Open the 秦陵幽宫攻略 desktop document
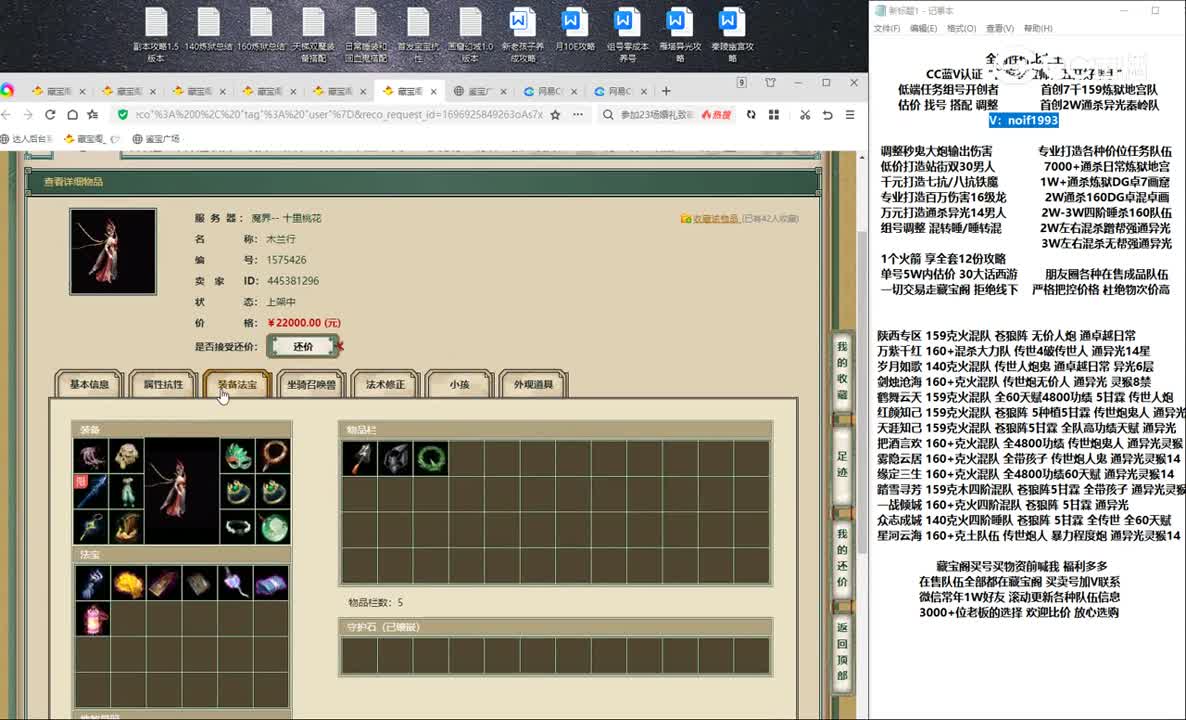This screenshot has height=720, width=1186. click(x=732, y=35)
